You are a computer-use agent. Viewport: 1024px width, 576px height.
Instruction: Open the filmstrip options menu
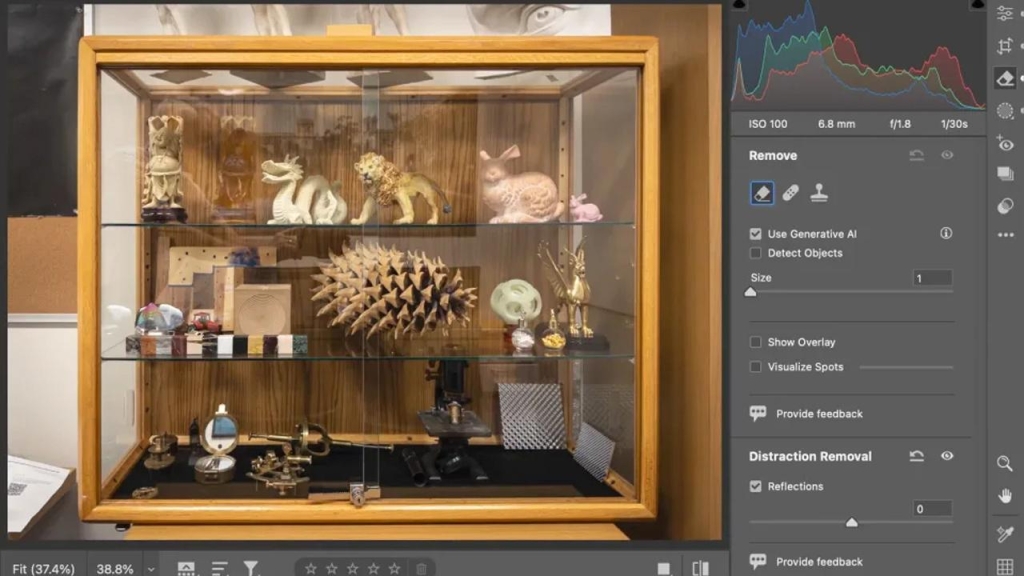(186, 569)
